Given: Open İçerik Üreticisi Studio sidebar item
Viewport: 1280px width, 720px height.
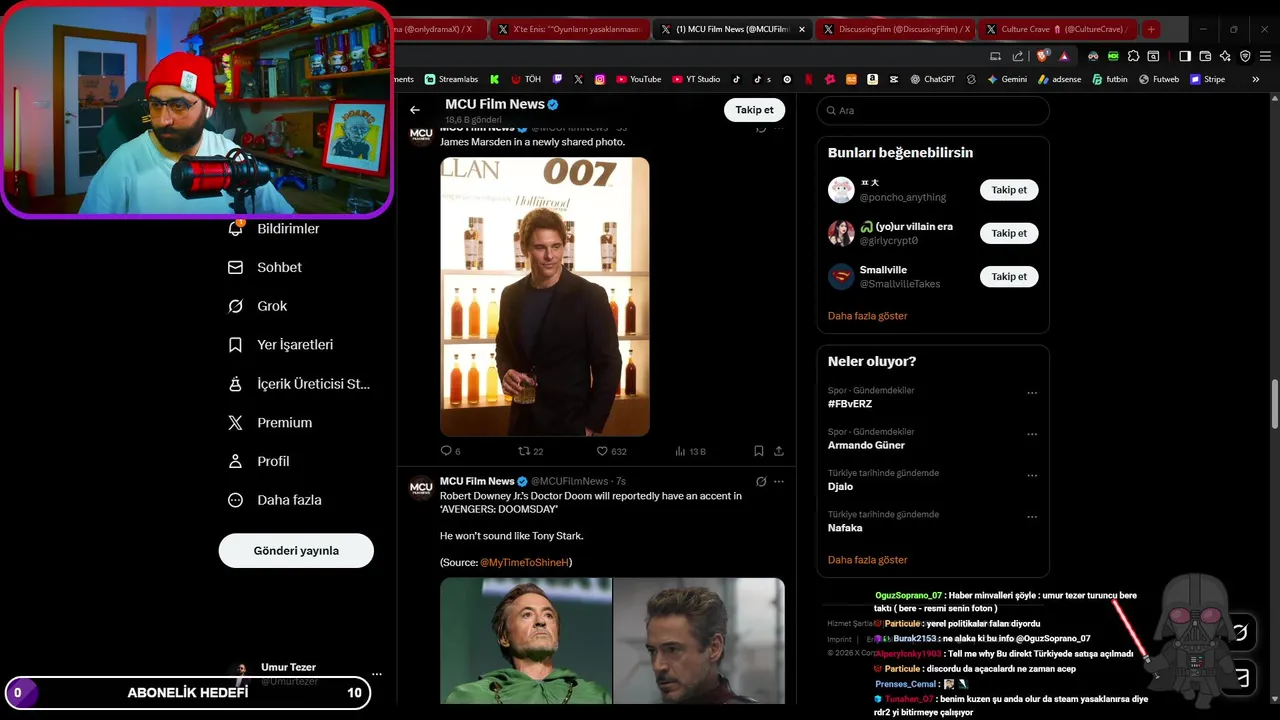Looking at the screenshot, I should [x=299, y=384].
